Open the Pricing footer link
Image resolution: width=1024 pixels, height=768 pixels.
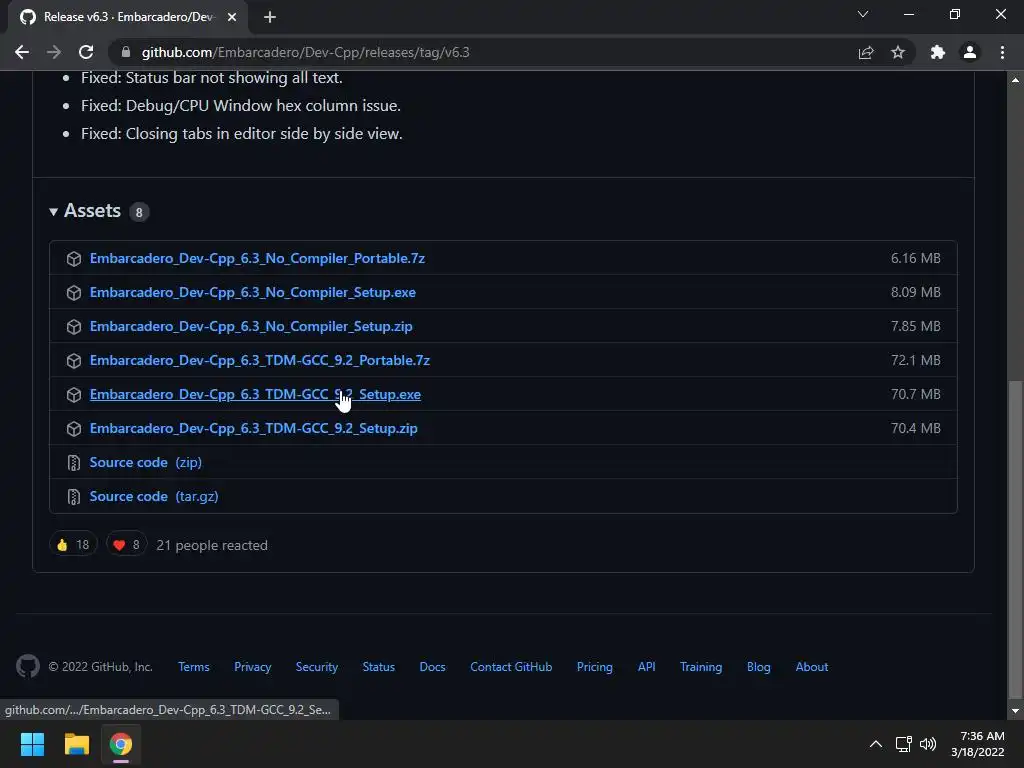595,667
